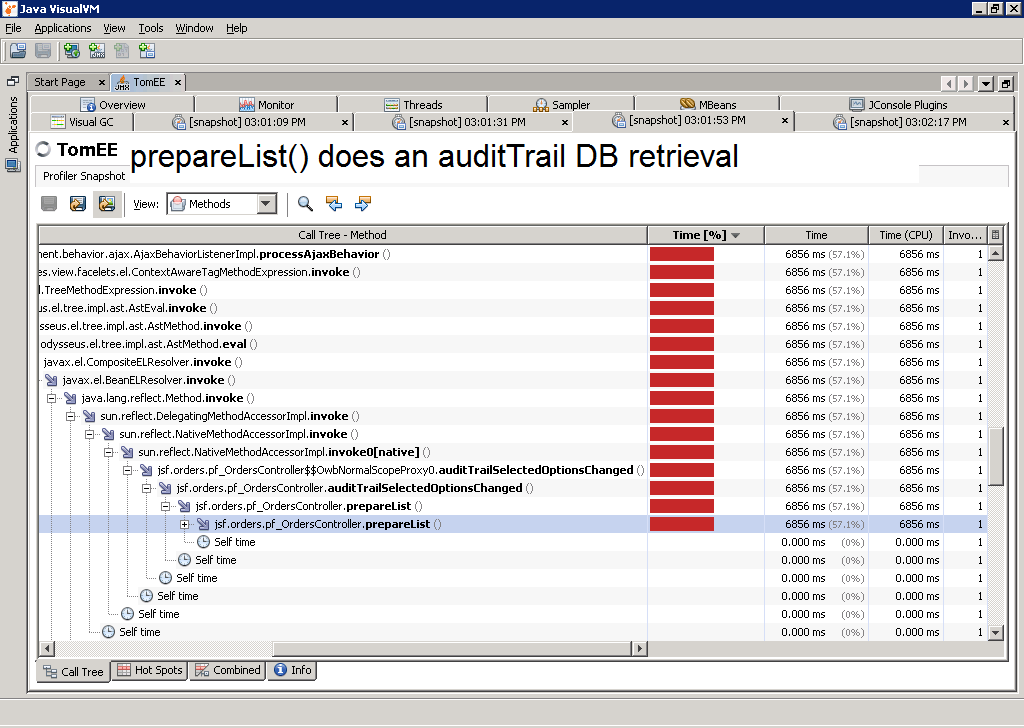Open the JConsole Plugins tab
The height and width of the screenshot is (728, 1024).
click(x=898, y=104)
